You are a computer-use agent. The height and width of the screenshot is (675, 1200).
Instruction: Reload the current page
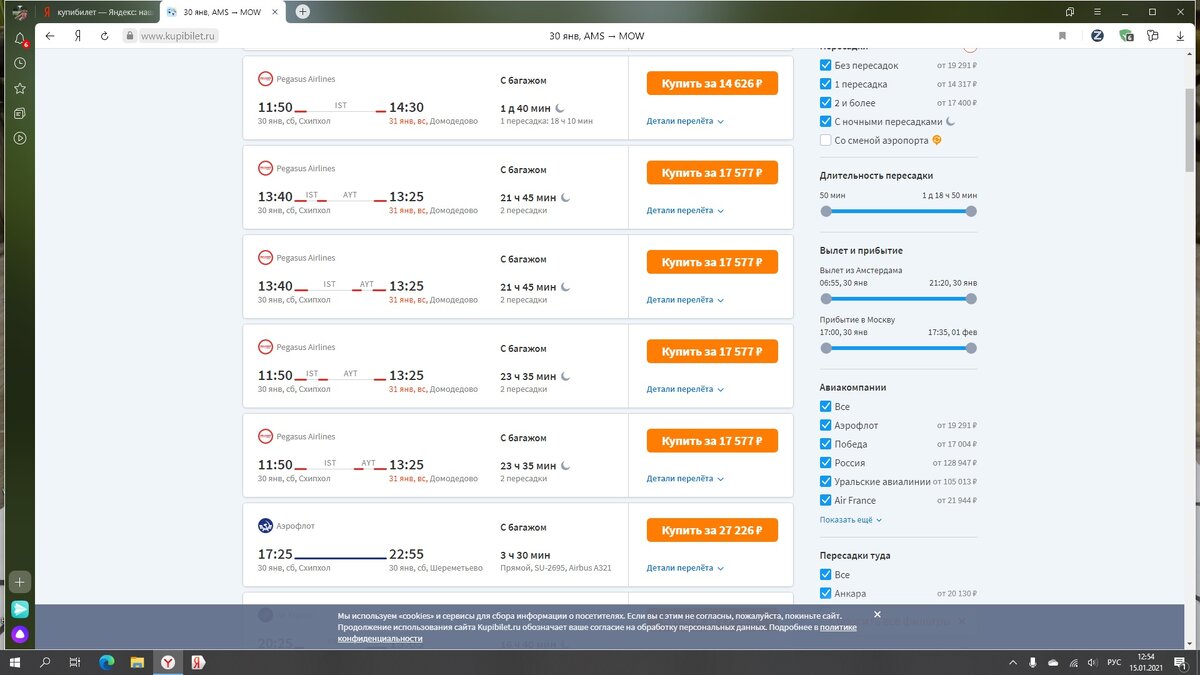(104, 35)
